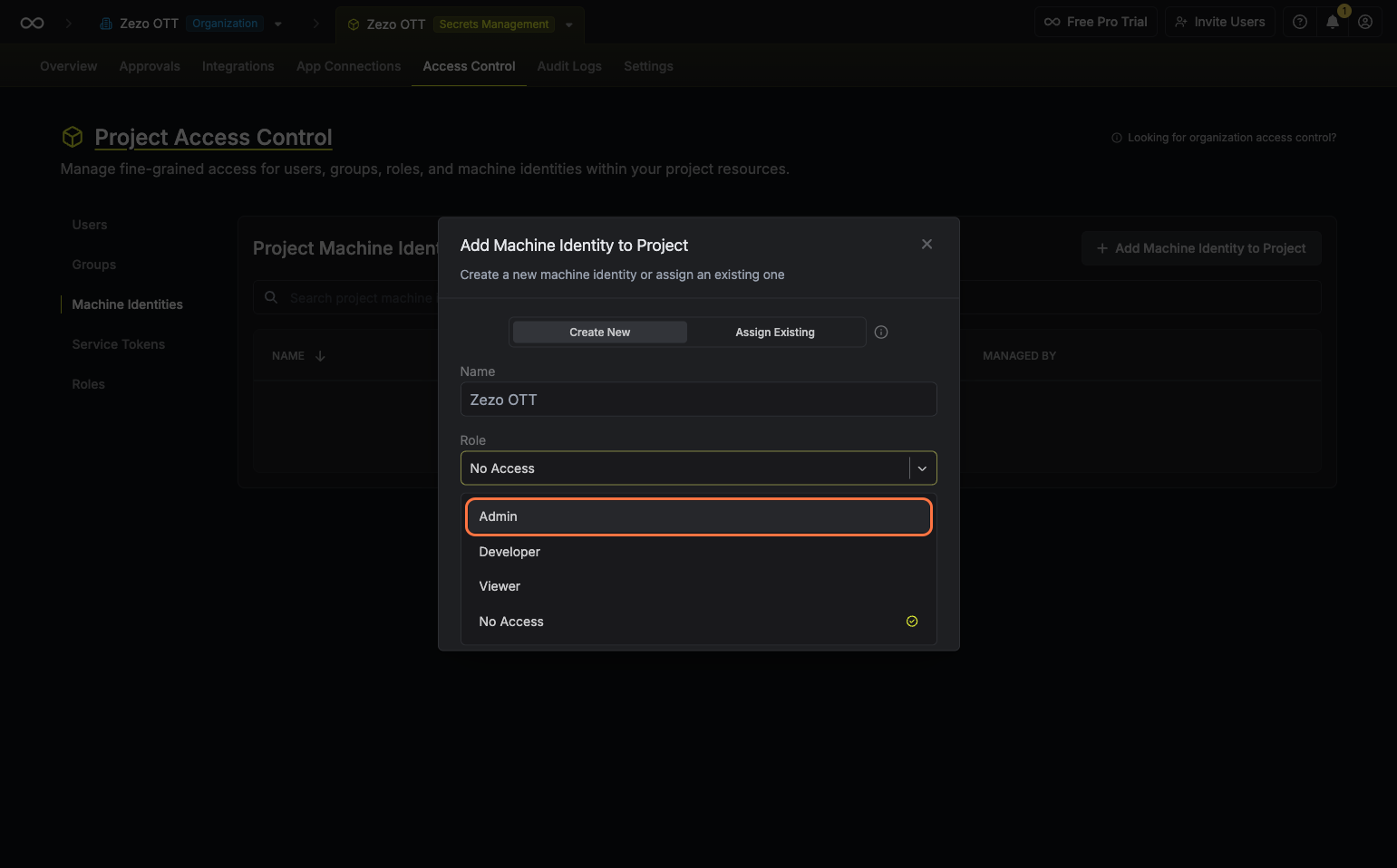Sort by NAME column arrow
The width and height of the screenshot is (1397, 868).
pos(320,356)
